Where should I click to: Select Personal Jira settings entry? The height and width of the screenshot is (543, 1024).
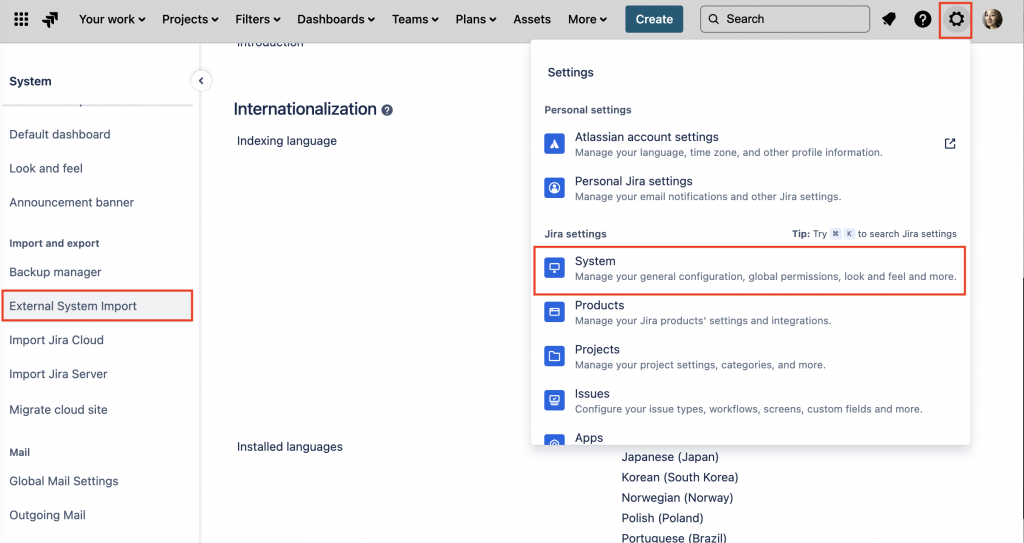pos(750,188)
